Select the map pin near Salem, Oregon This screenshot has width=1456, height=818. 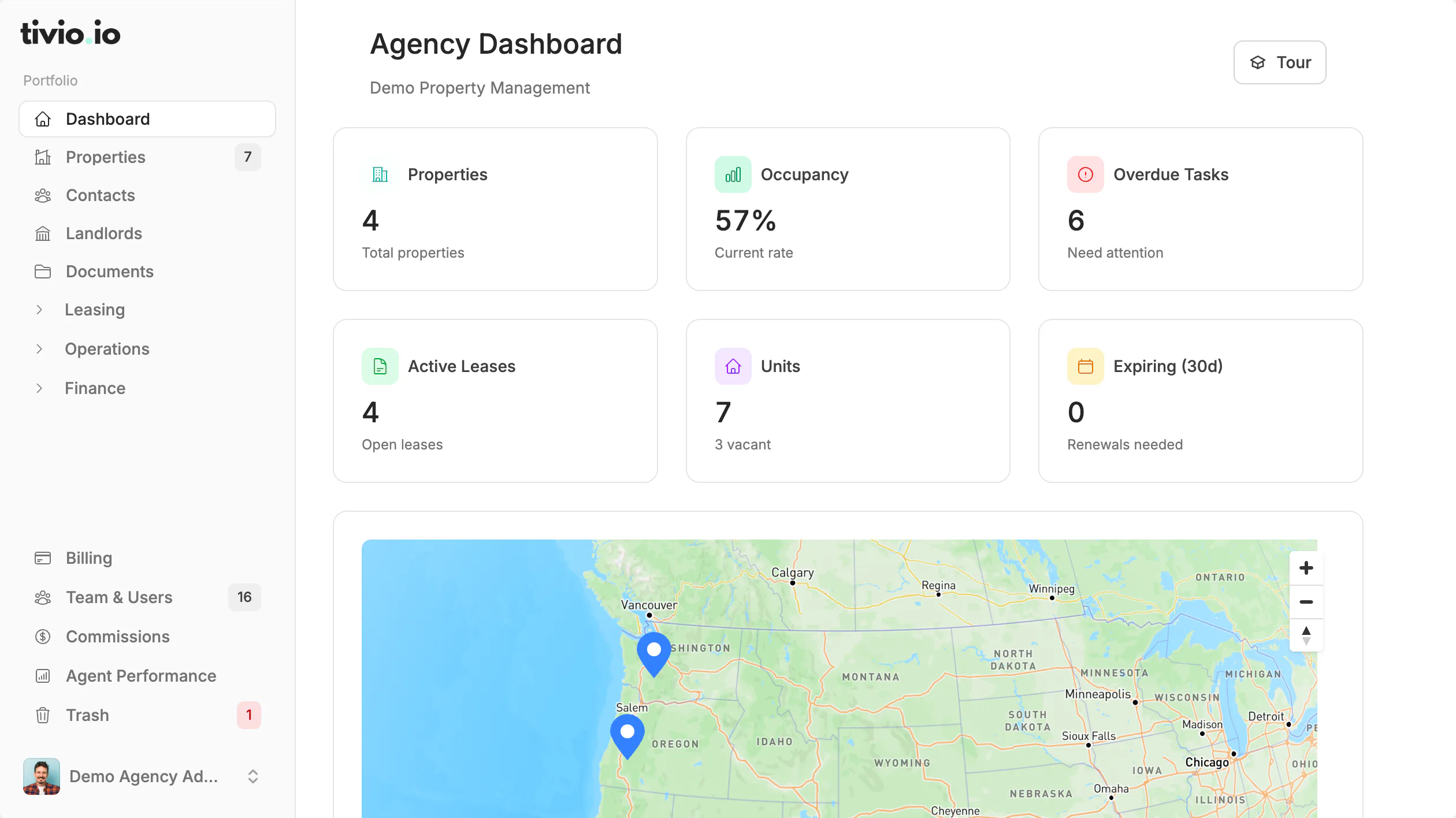coord(627,736)
